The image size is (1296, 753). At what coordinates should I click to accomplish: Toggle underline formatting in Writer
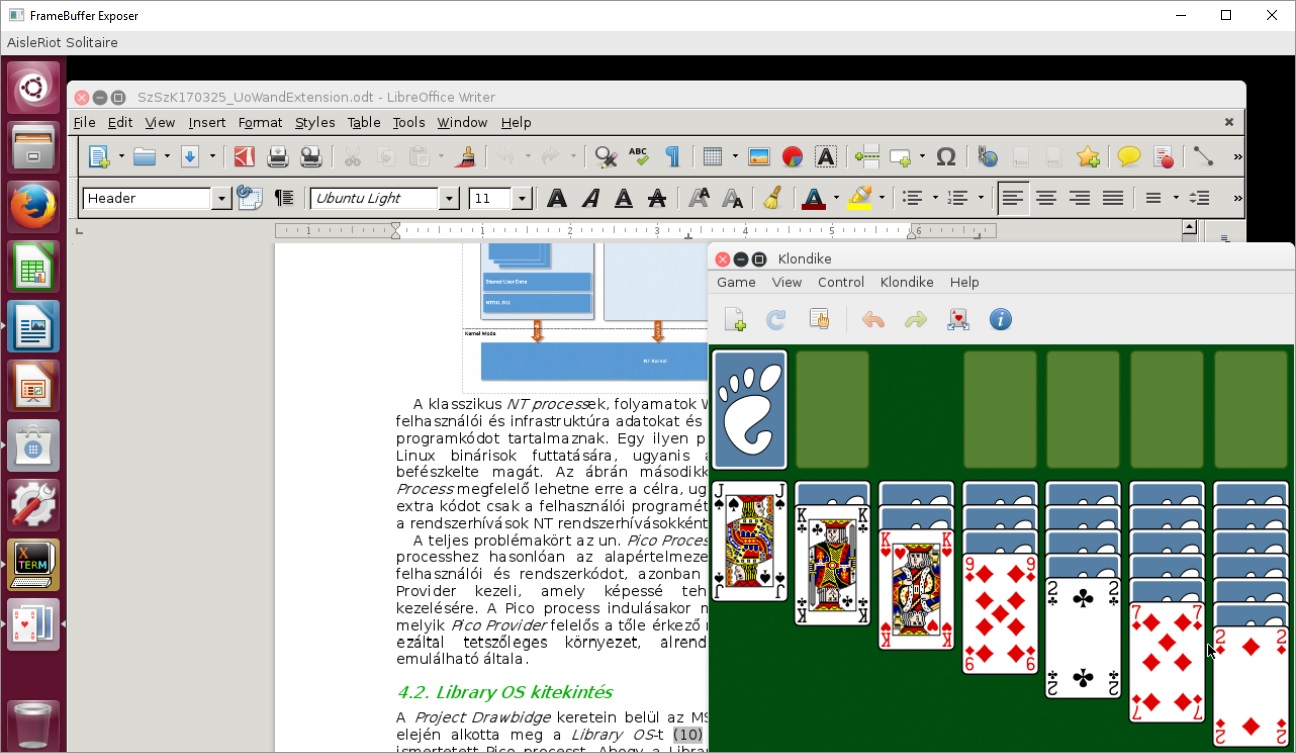[623, 198]
